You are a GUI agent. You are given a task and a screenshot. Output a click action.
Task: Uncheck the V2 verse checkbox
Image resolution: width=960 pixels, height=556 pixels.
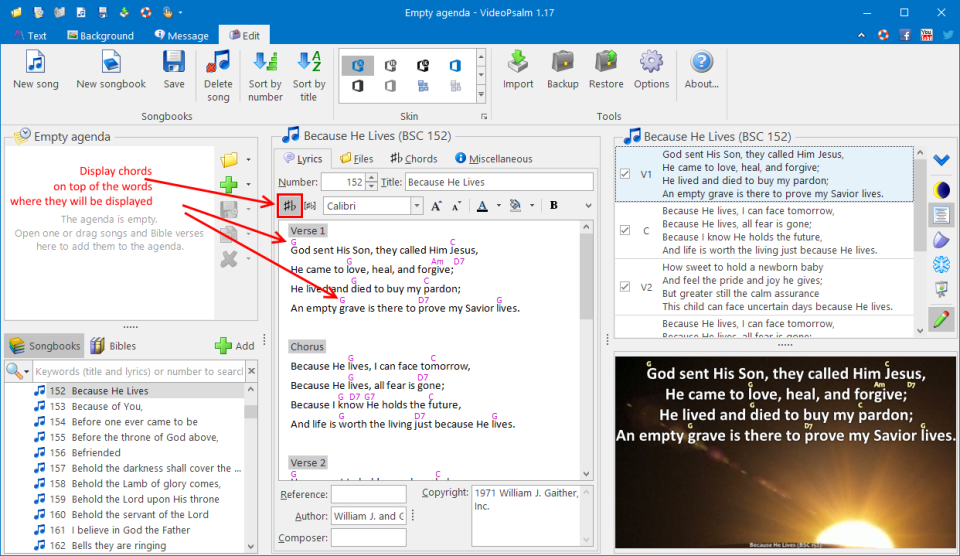pos(625,287)
